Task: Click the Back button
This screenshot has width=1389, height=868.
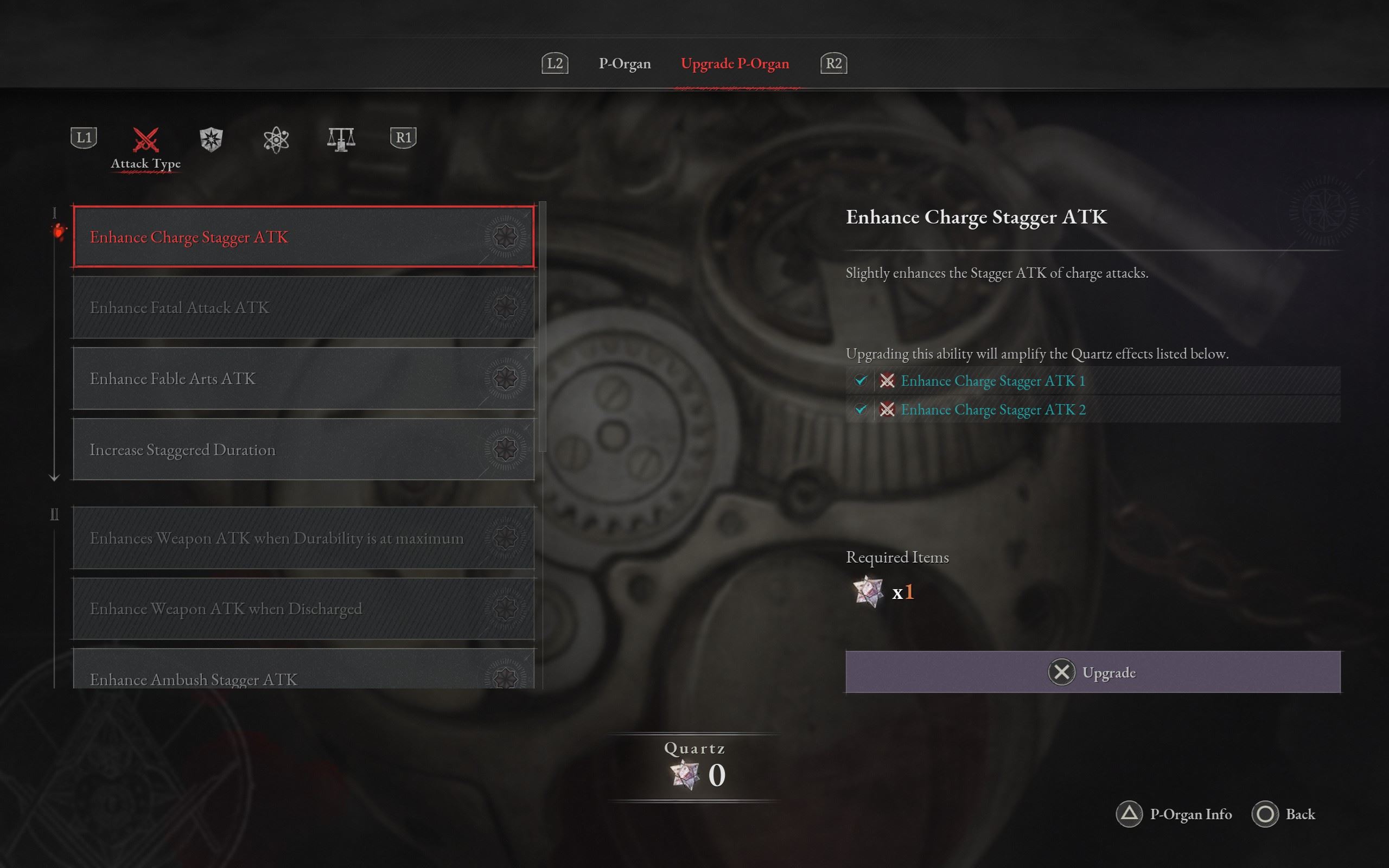Action: click(1283, 814)
